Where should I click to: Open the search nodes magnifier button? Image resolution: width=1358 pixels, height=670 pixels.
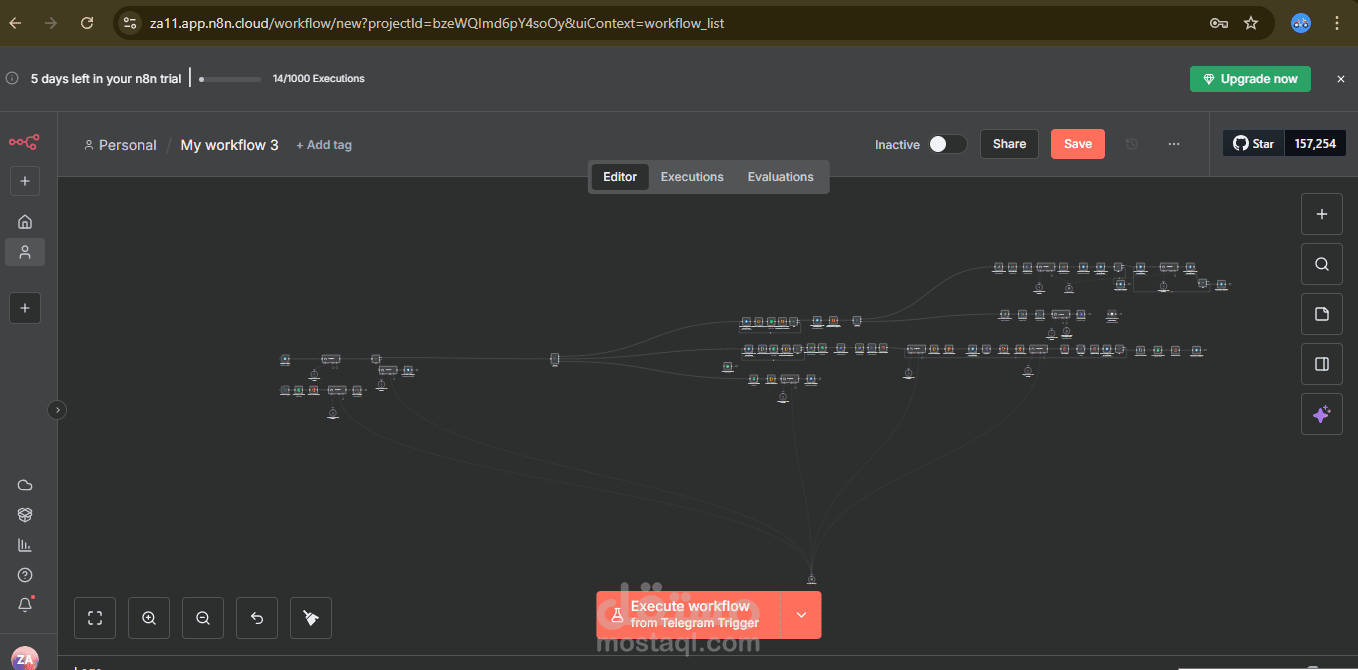1322,264
